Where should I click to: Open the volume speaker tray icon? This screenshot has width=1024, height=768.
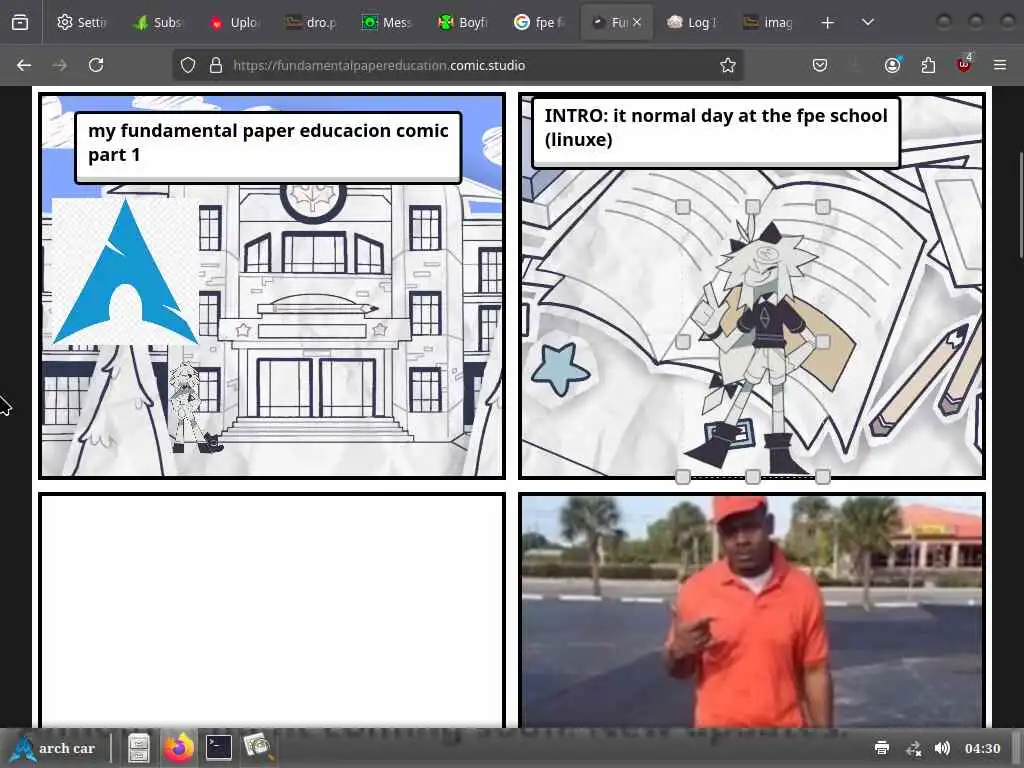click(942, 748)
